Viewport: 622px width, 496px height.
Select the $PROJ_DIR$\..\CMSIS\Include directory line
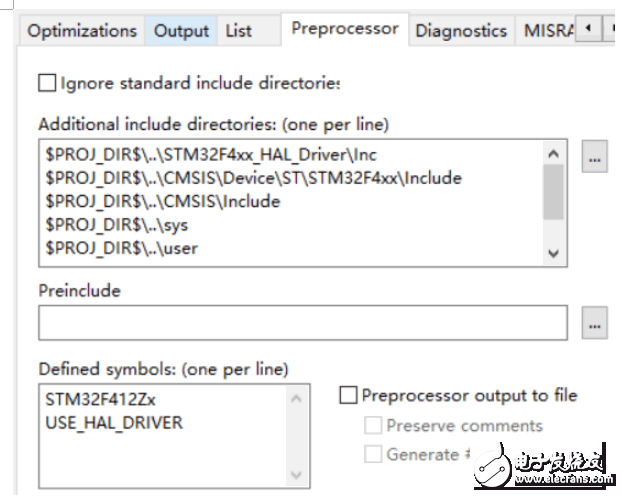pyautogui.click(x=162, y=201)
